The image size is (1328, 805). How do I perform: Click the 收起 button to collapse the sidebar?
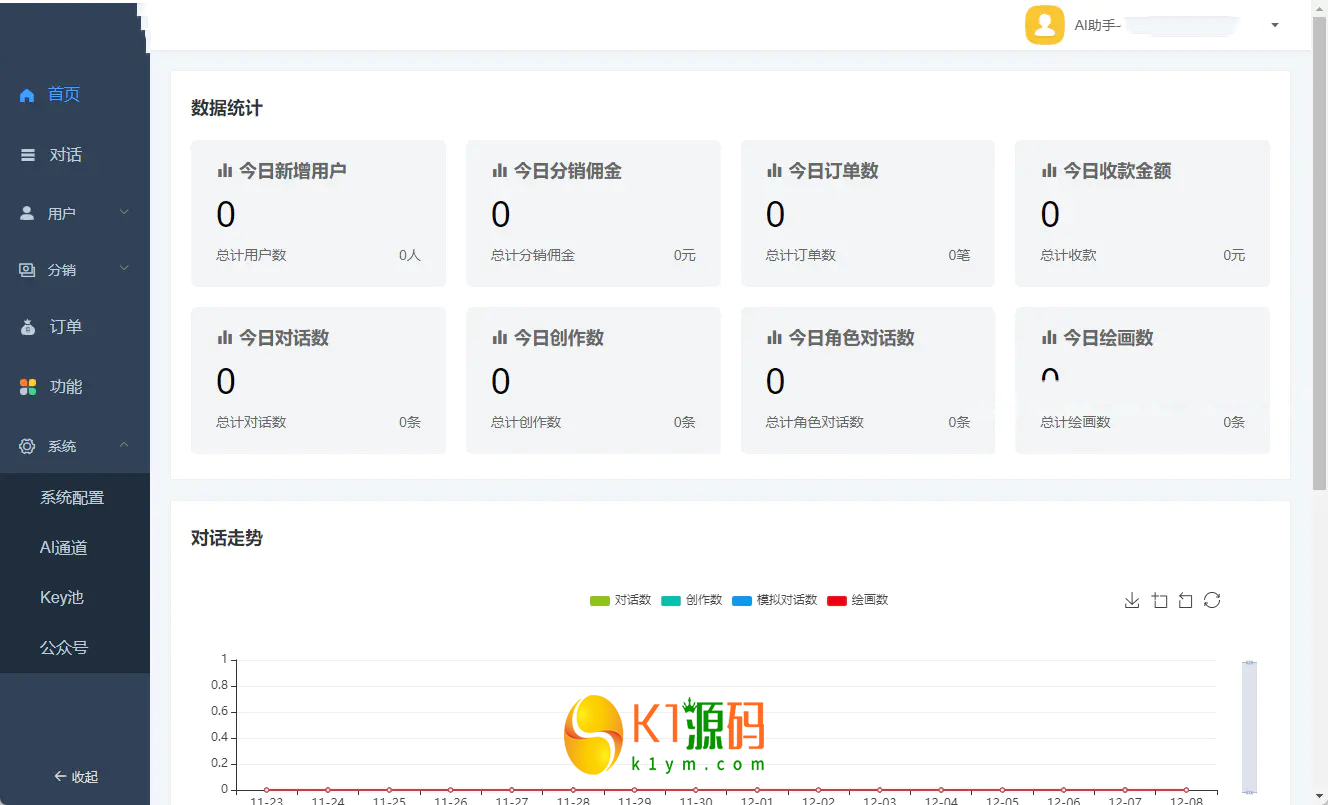tap(75, 776)
